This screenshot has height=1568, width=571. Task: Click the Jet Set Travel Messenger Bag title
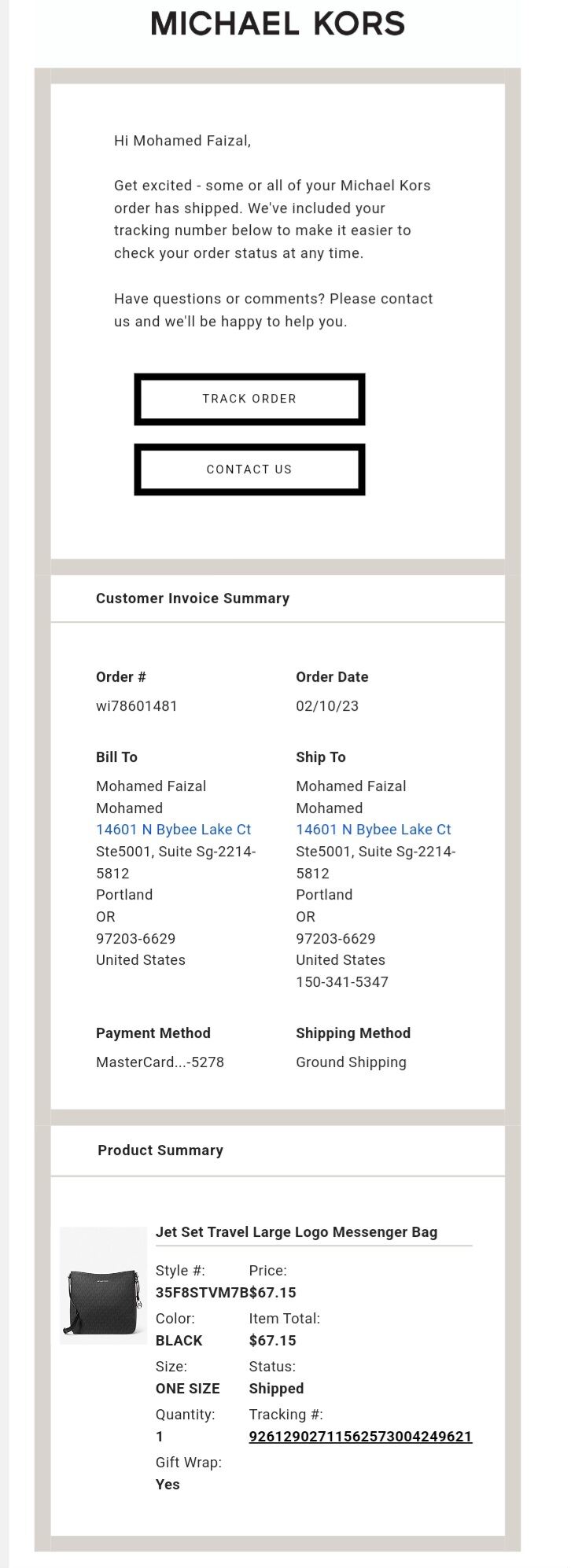coord(296,1232)
